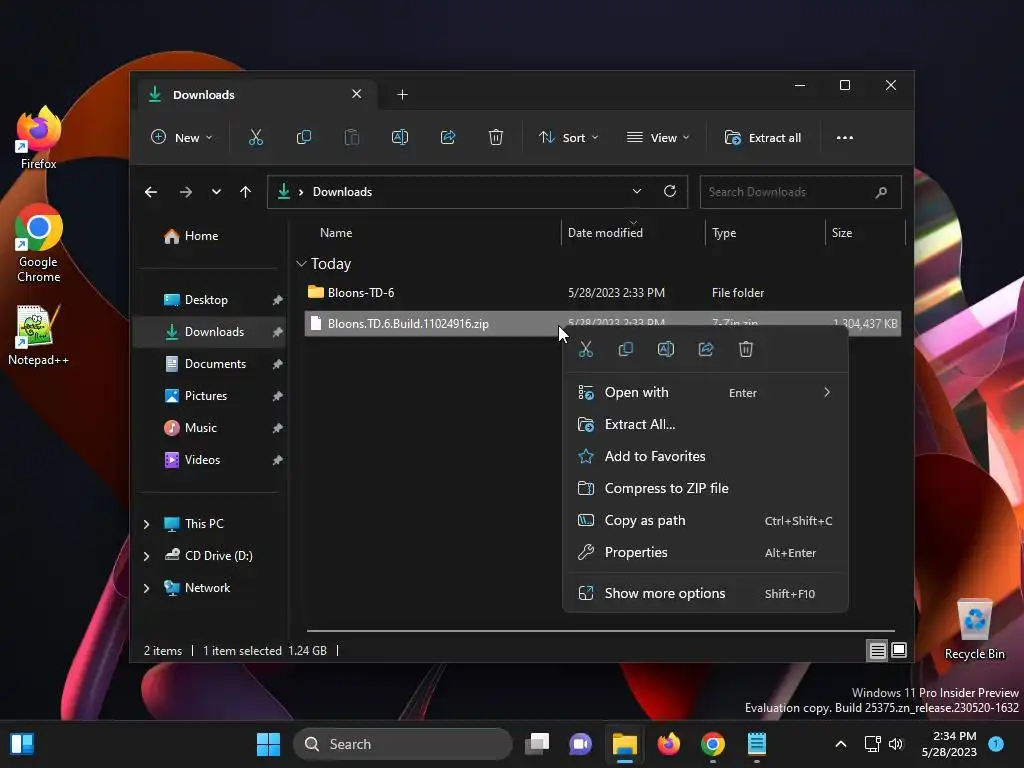This screenshot has width=1024, height=768.
Task: Click the Extract all toolbar button
Action: 763,138
